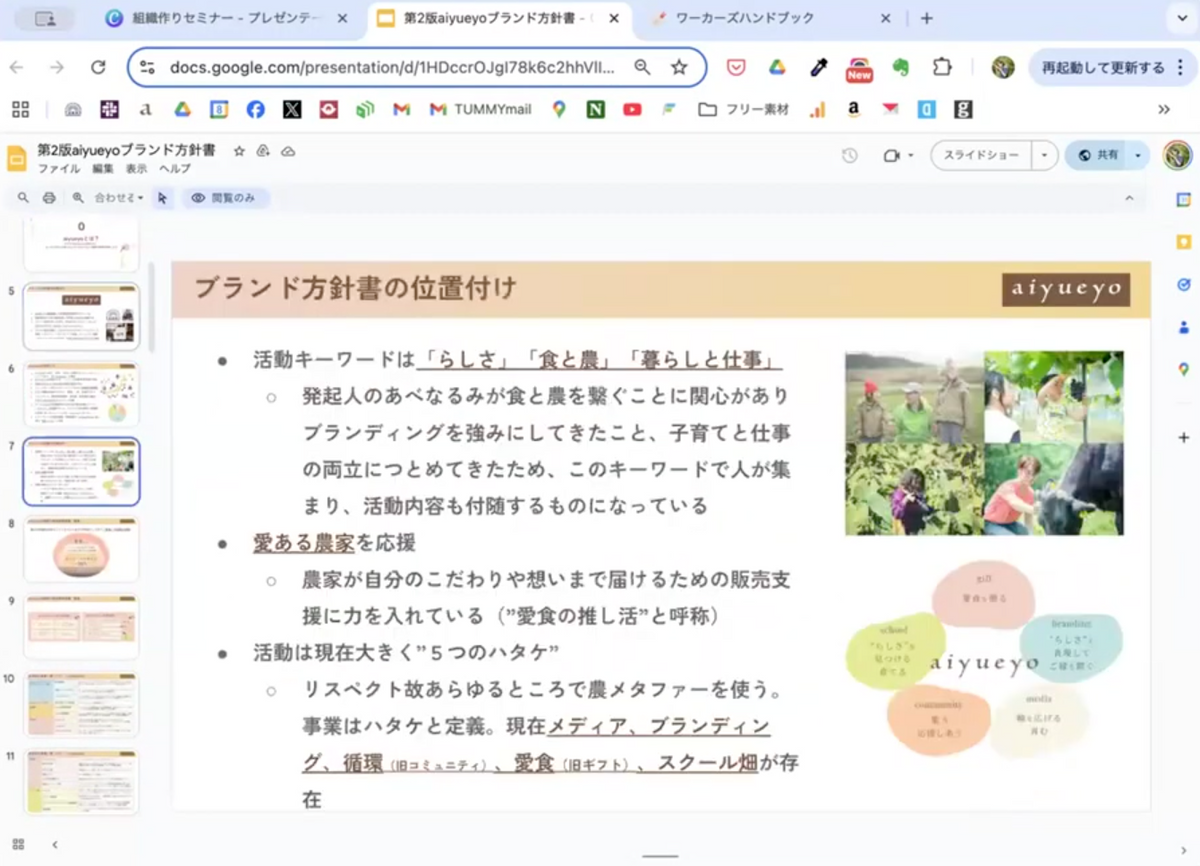Image resolution: width=1200 pixels, height=866 pixels.
Task: Open version history clock icon
Action: point(849,156)
